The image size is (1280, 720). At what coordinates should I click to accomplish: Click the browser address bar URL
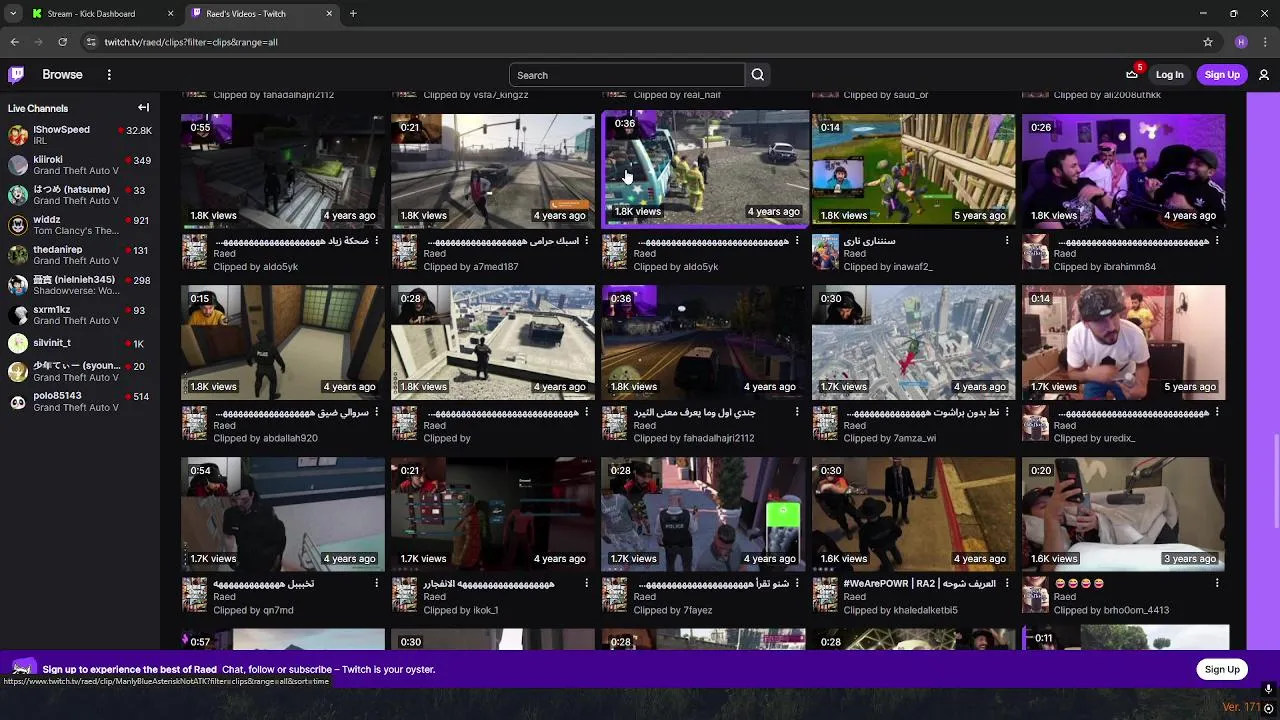(191, 42)
